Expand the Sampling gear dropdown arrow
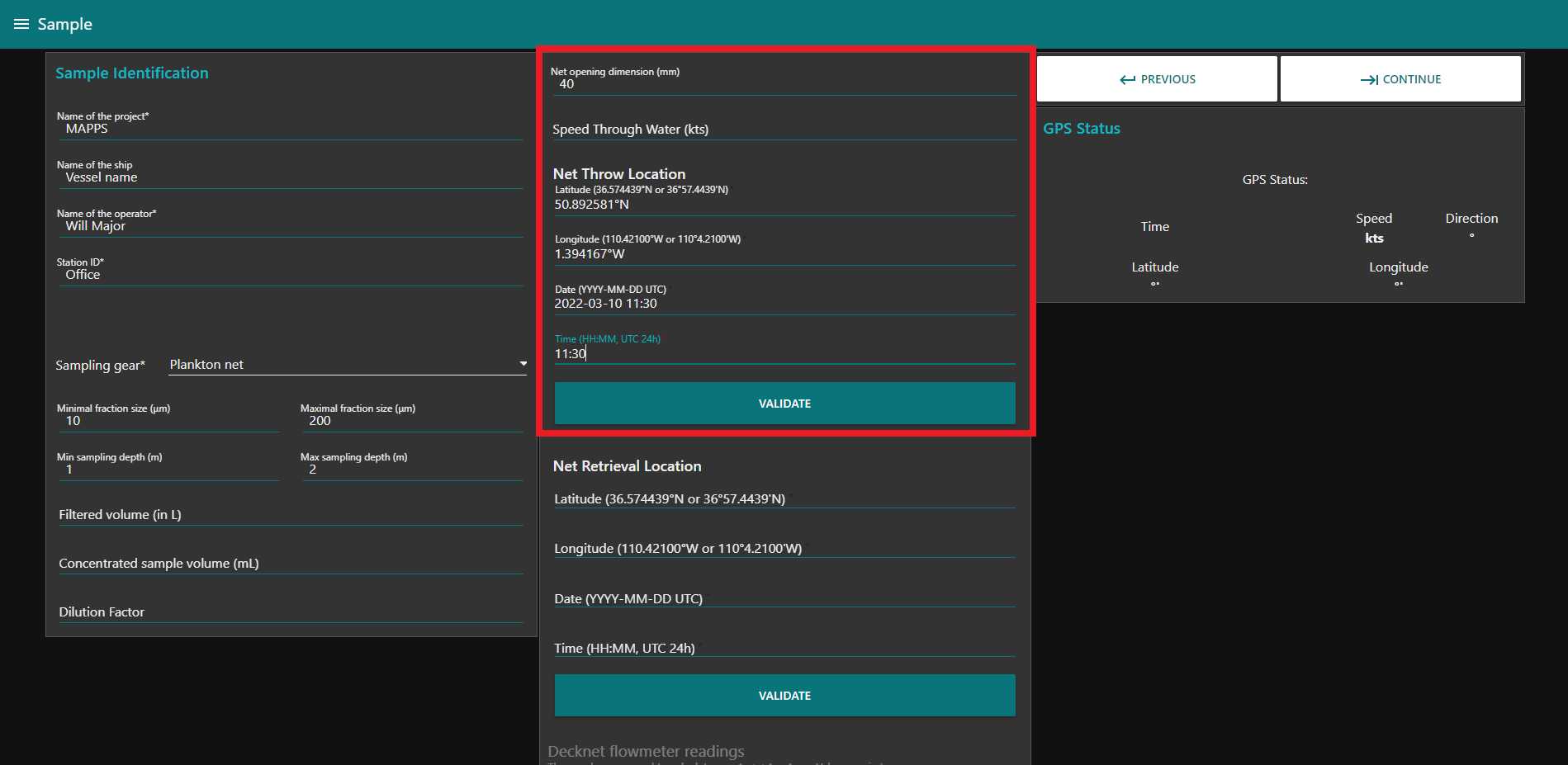The height and width of the screenshot is (765, 1568). [x=523, y=364]
